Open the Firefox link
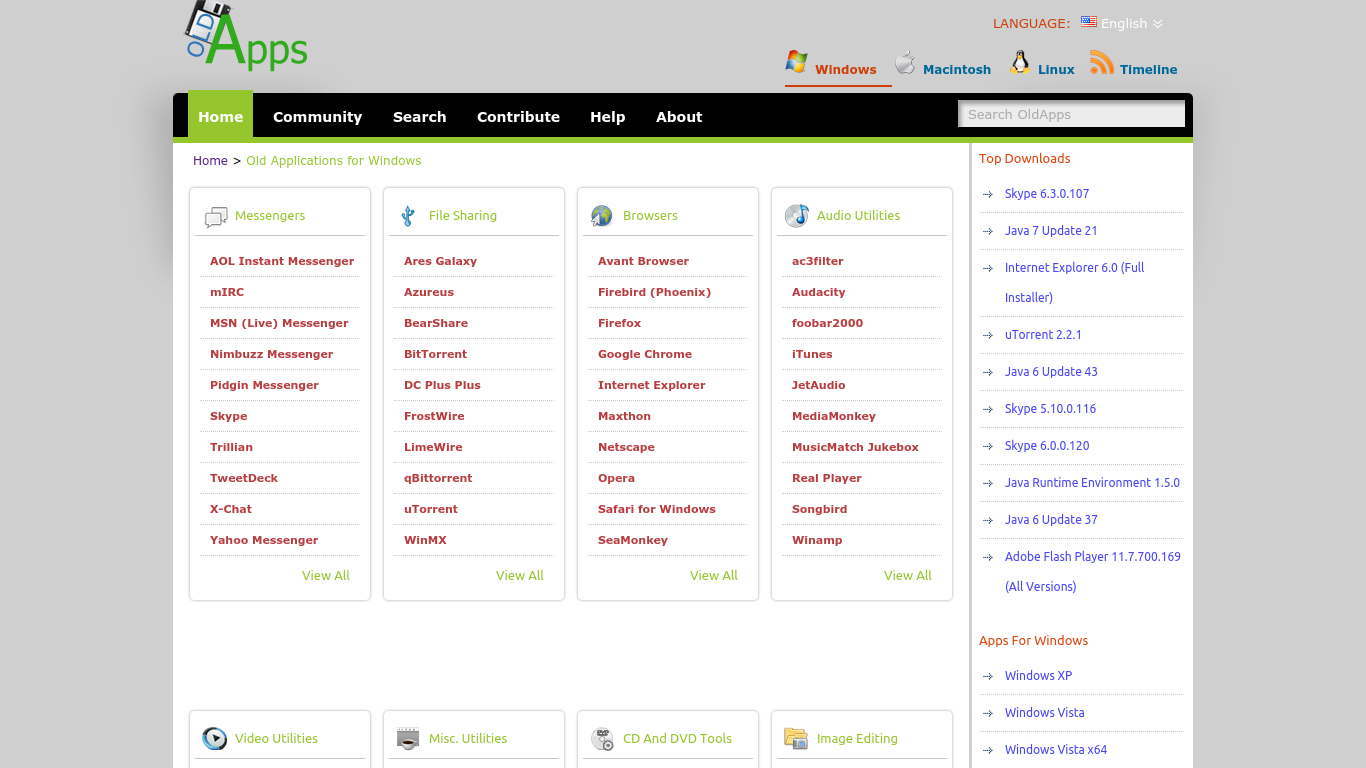1366x768 pixels. [x=619, y=323]
